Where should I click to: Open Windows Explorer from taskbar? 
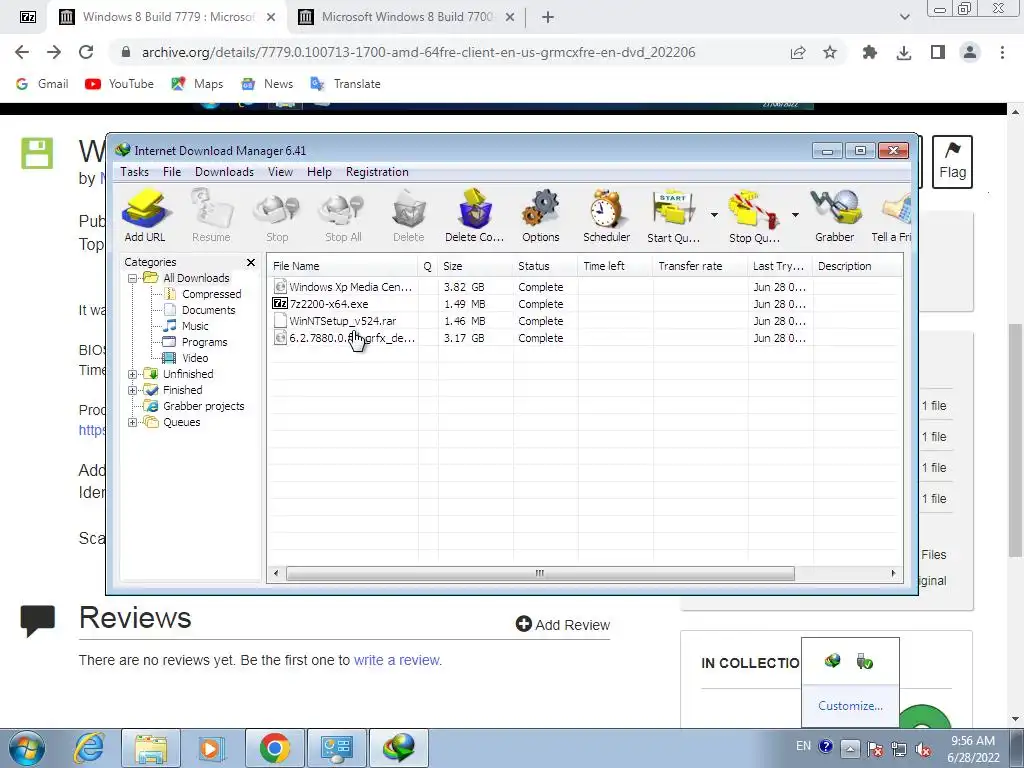point(151,748)
